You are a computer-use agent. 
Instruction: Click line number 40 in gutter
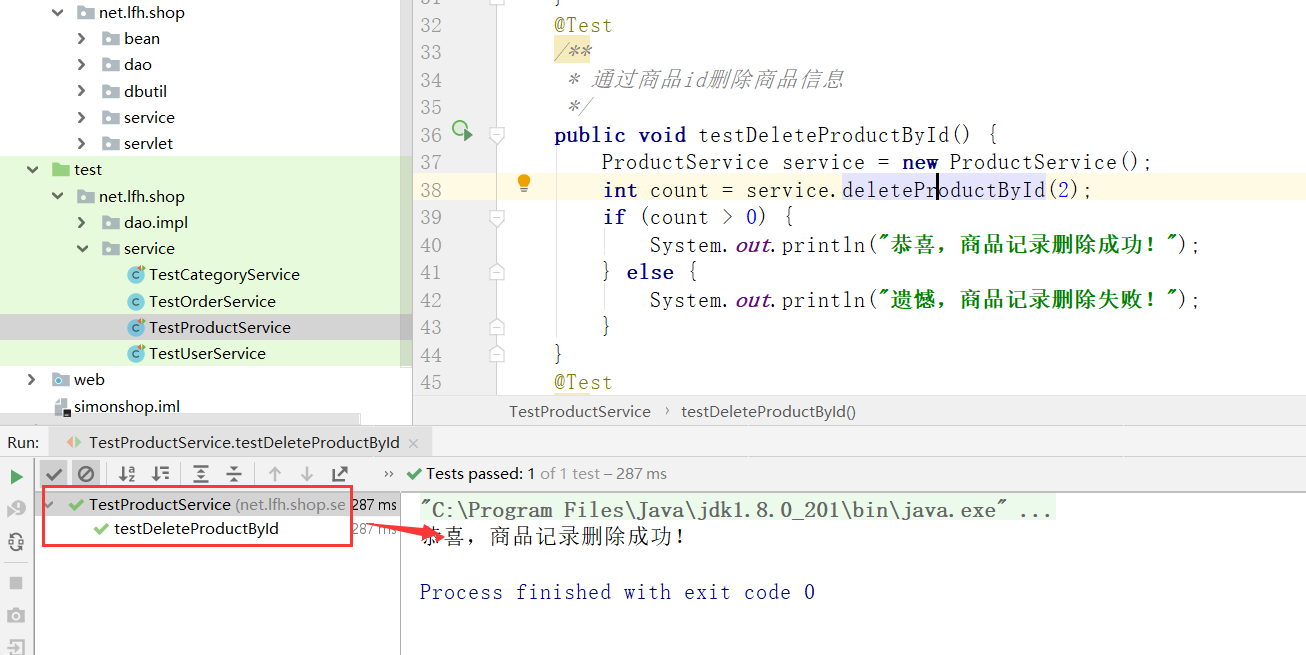tap(431, 245)
